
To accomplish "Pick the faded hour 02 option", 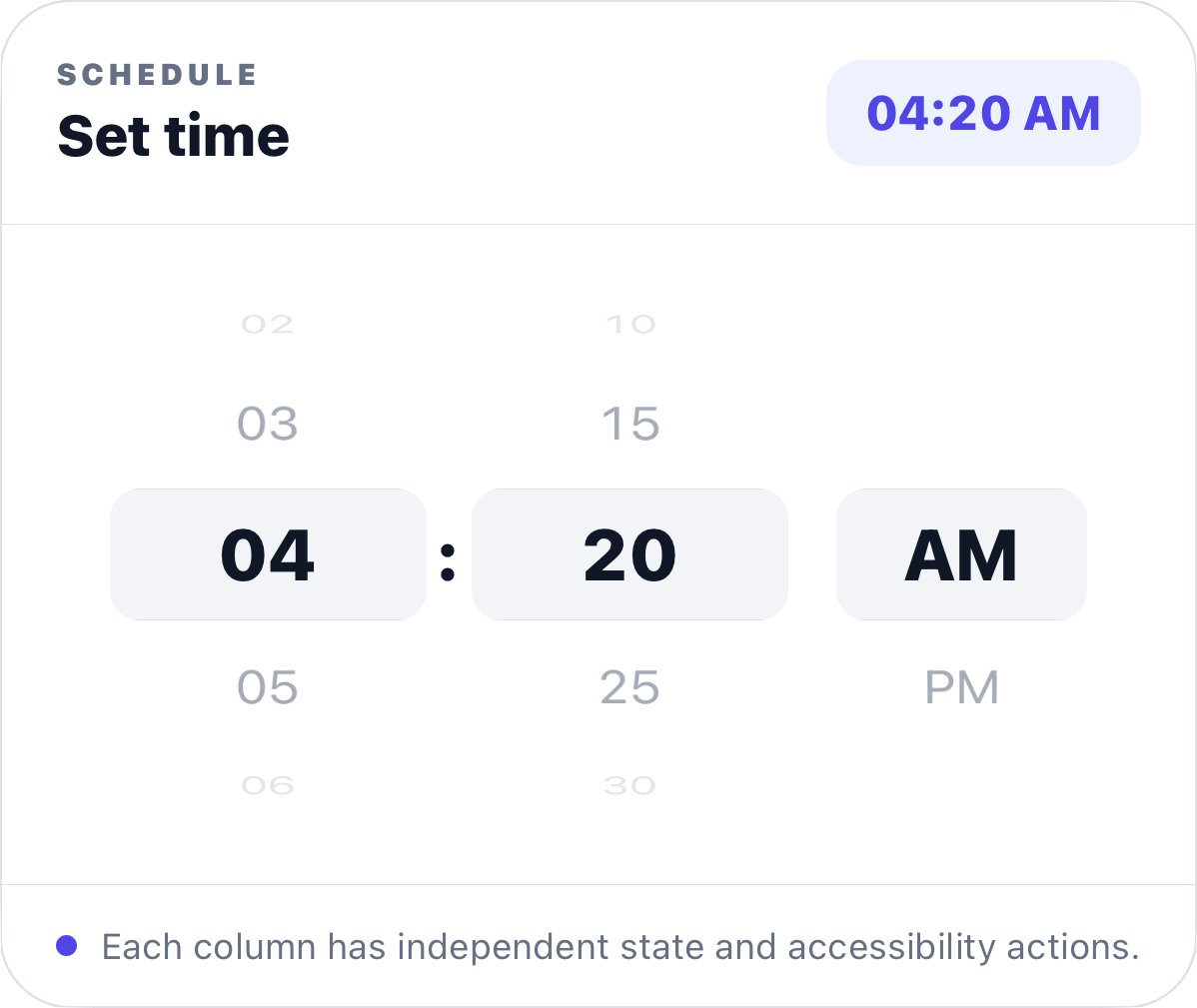I will (x=267, y=325).
